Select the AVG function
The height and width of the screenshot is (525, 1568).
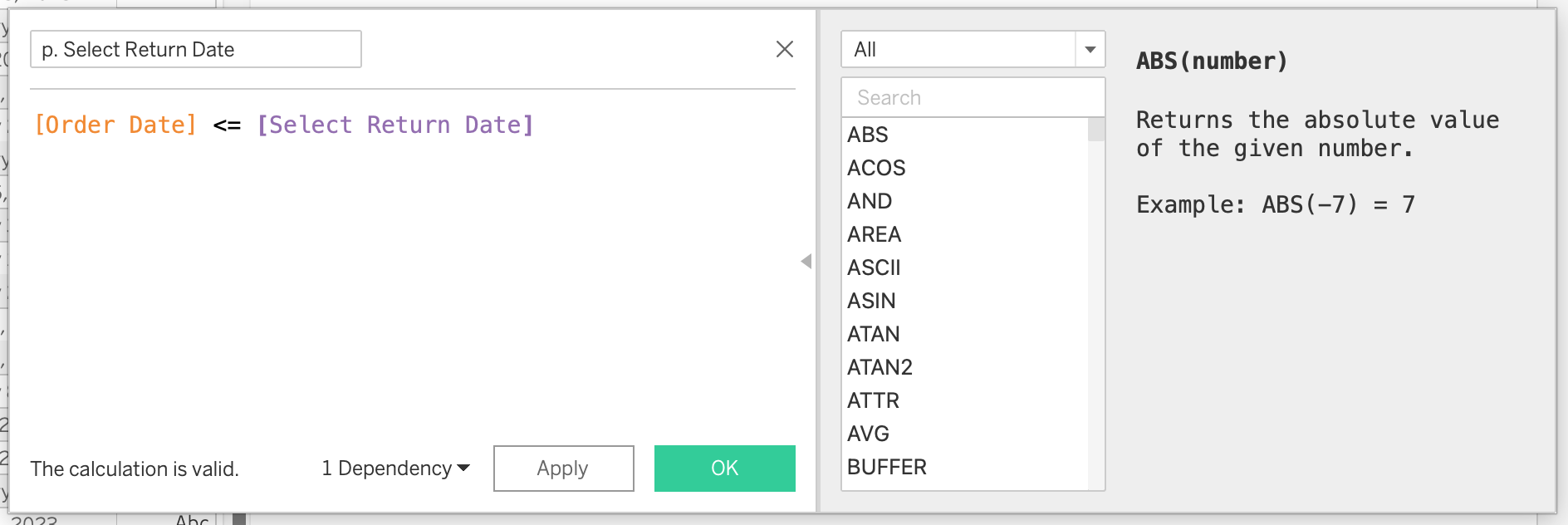868,434
